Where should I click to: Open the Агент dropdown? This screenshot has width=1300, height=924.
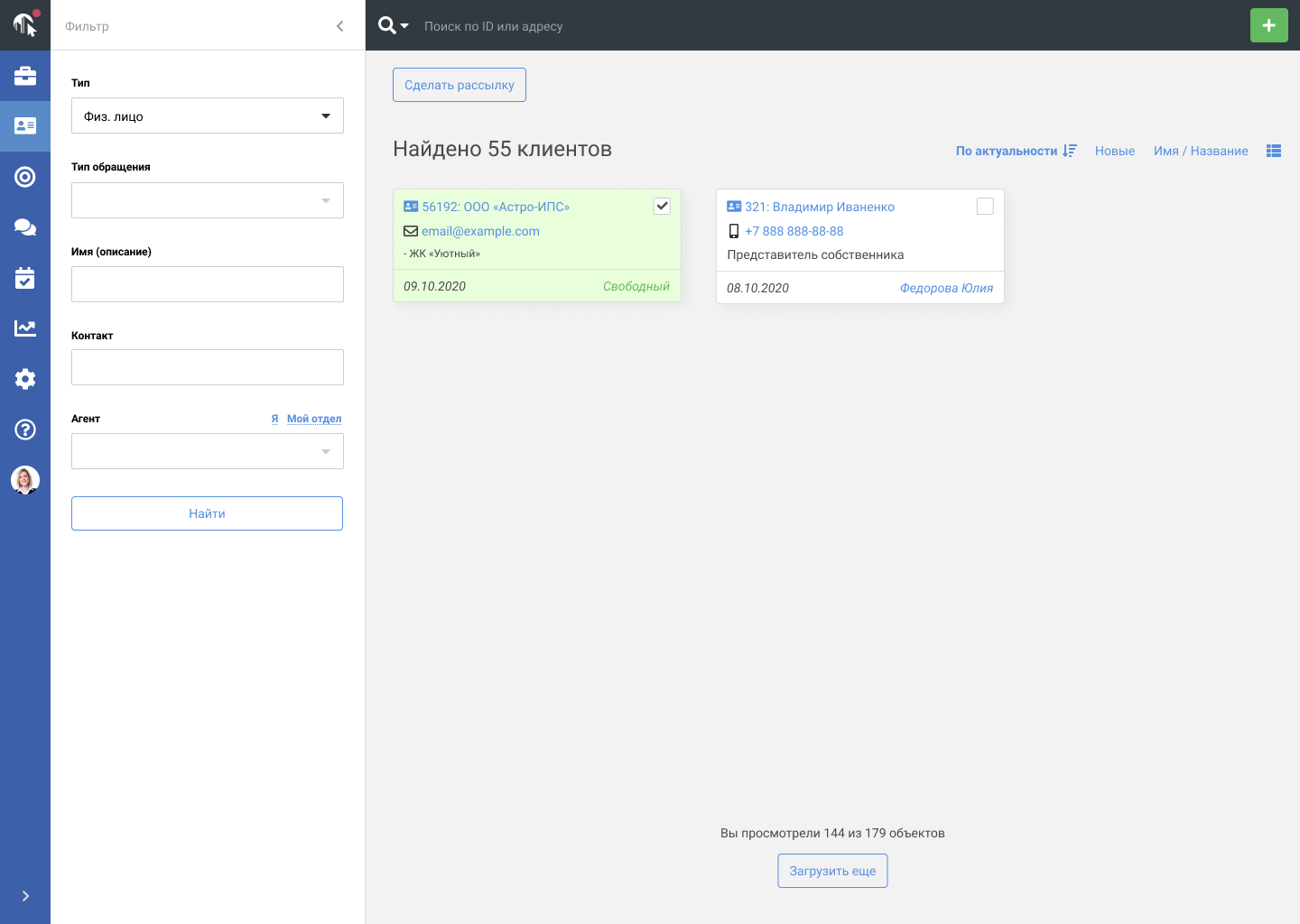pyautogui.click(x=208, y=451)
